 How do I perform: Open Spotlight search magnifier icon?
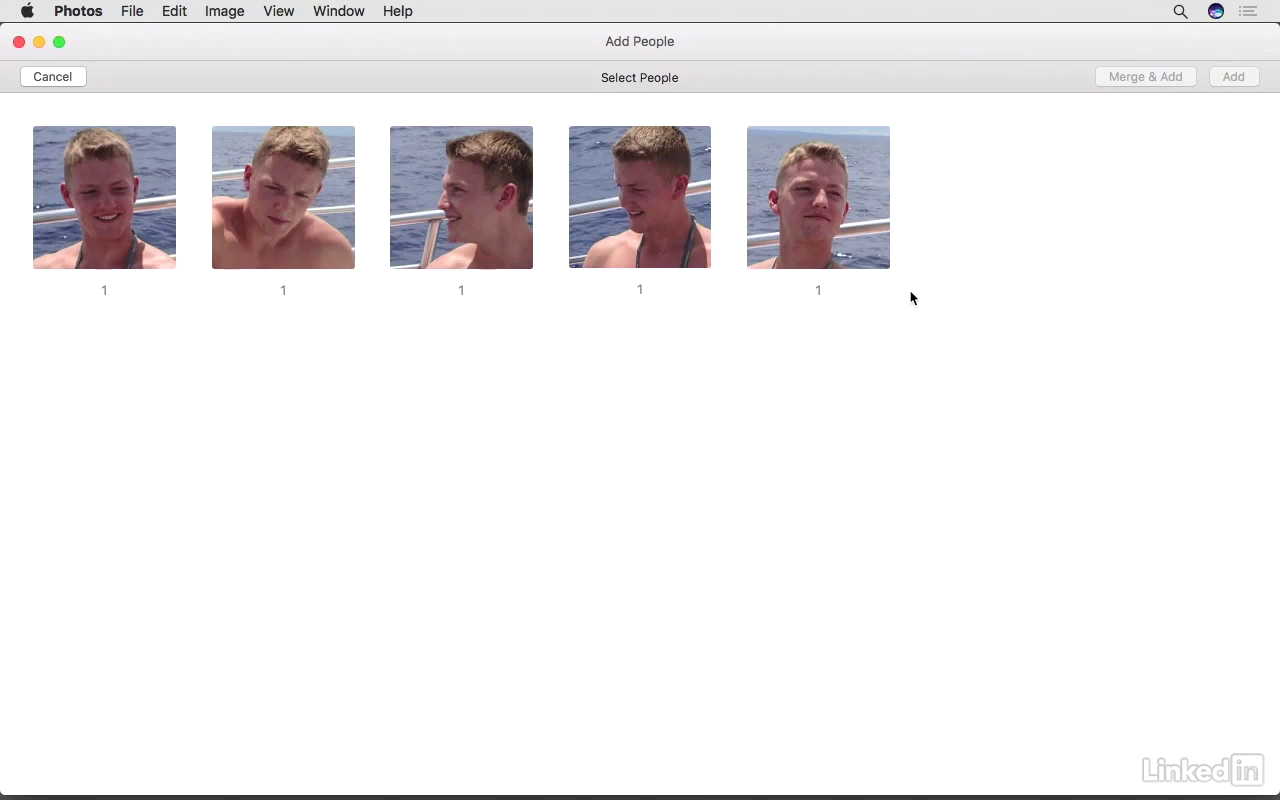click(1180, 11)
